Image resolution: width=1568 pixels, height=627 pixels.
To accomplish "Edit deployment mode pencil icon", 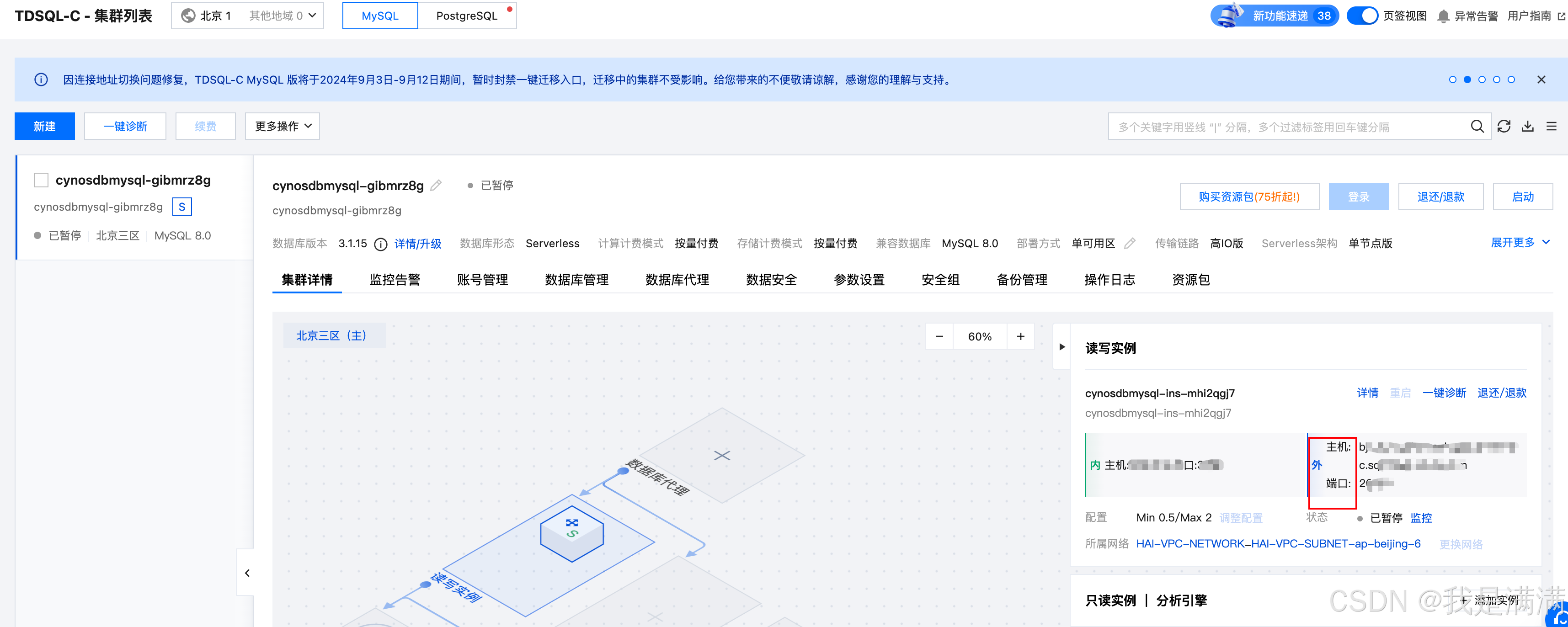I will coord(1130,244).
